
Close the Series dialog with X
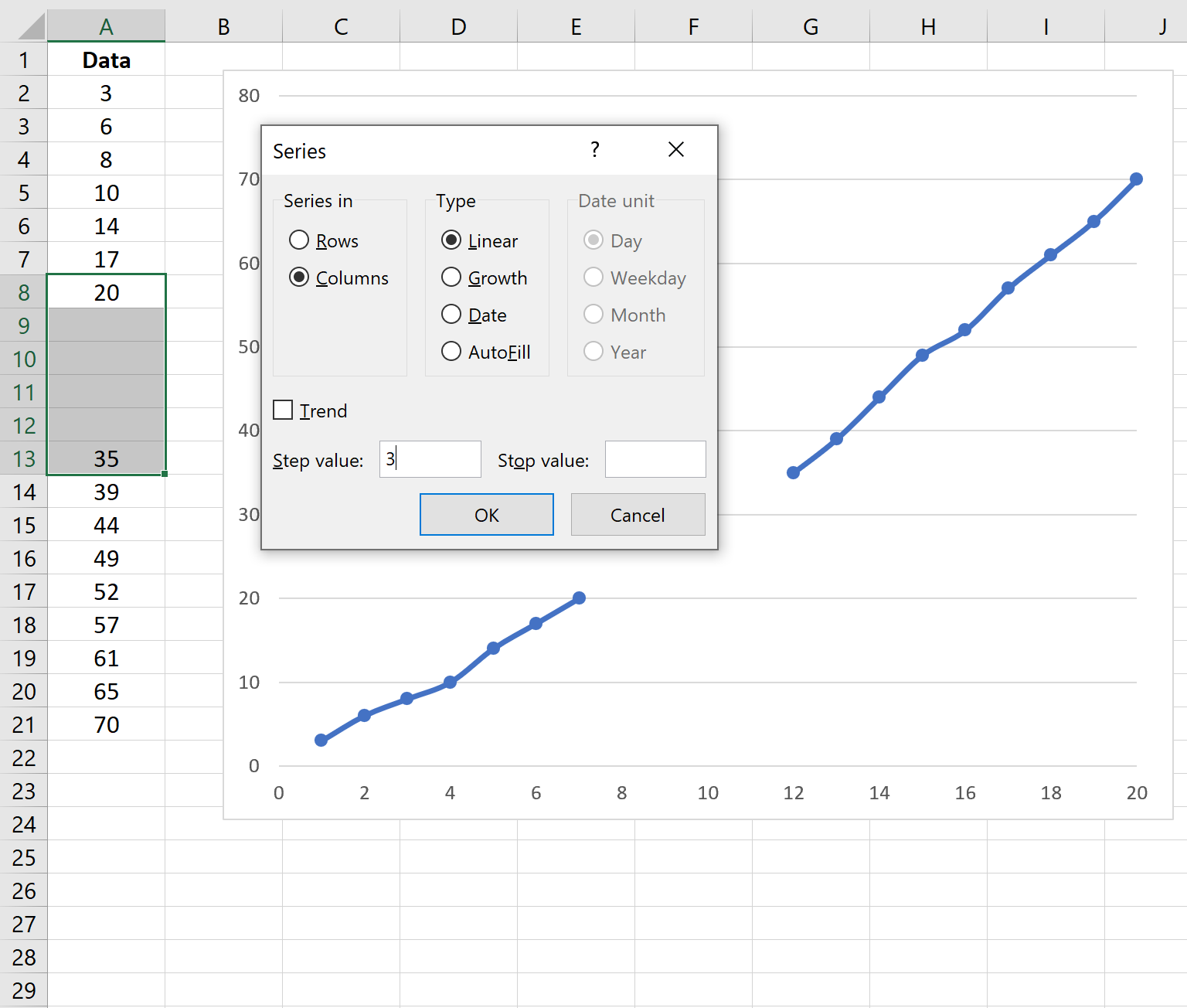click(x=676, y=150)
